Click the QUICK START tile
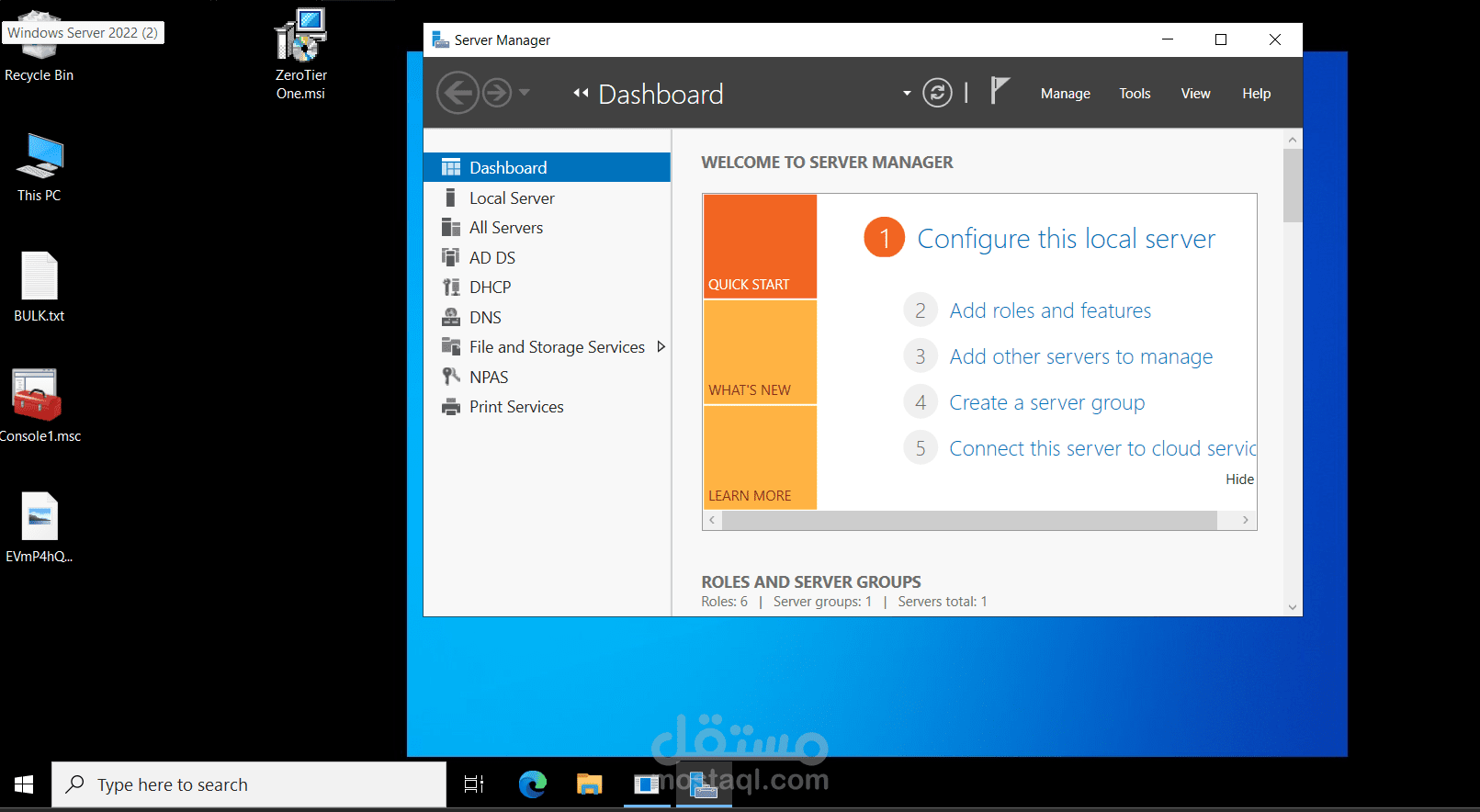1480x812 pixels. coord(760,246)
